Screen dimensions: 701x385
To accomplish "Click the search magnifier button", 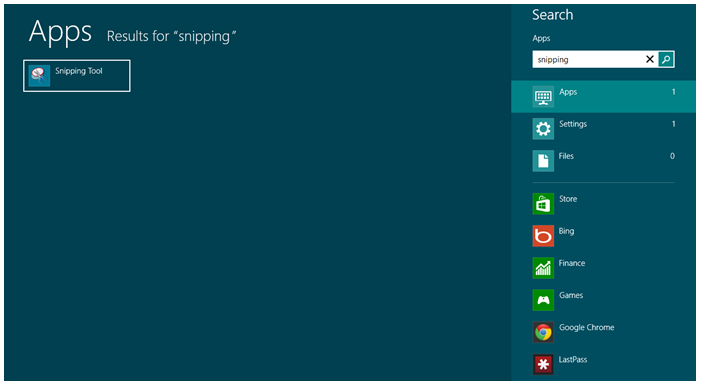I will [x=666, y=59].
